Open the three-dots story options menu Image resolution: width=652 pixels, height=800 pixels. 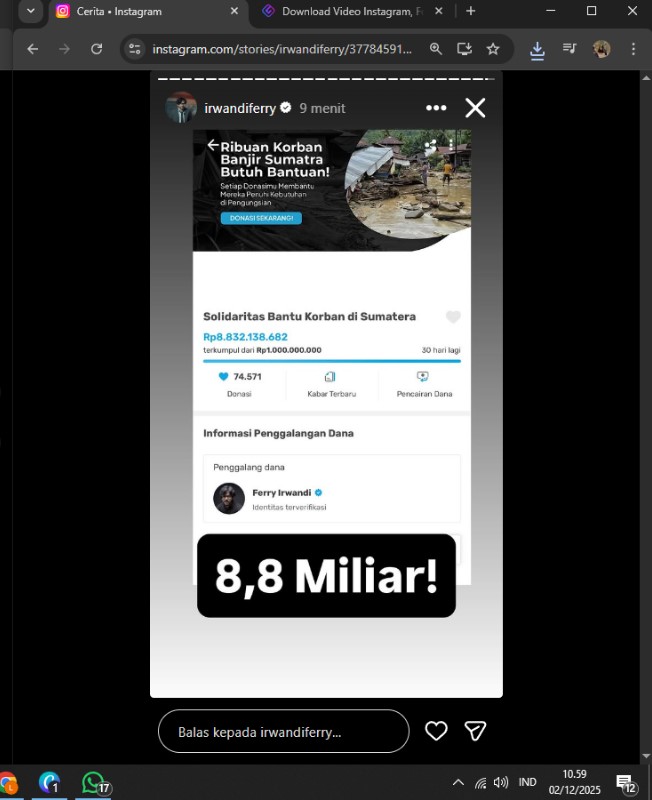click(436, 108)
